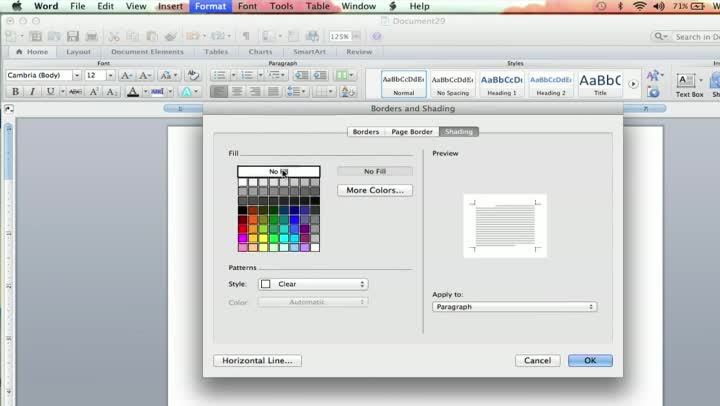720x406 pixels.
Task: Toggle Underline formatting button
Action: 51,91
